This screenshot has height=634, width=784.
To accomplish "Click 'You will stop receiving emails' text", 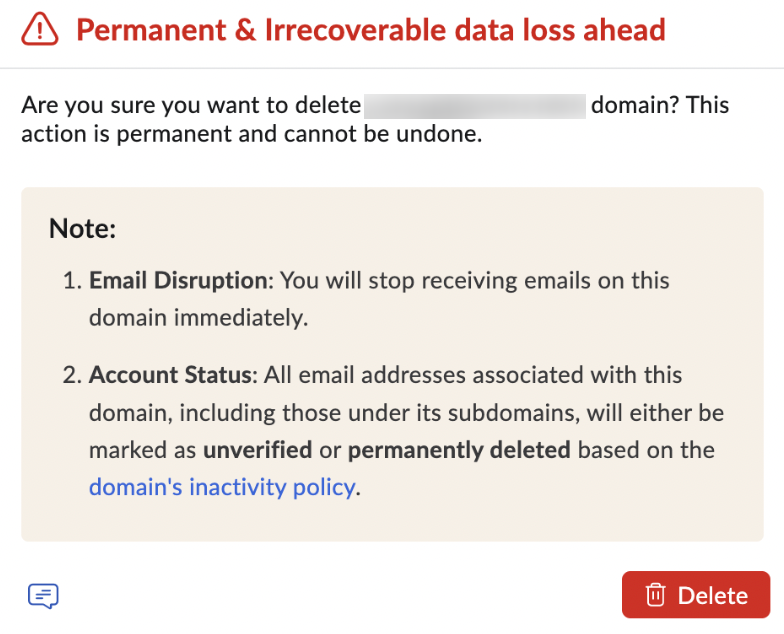I will pyautogui.click(x=420, y=281).
